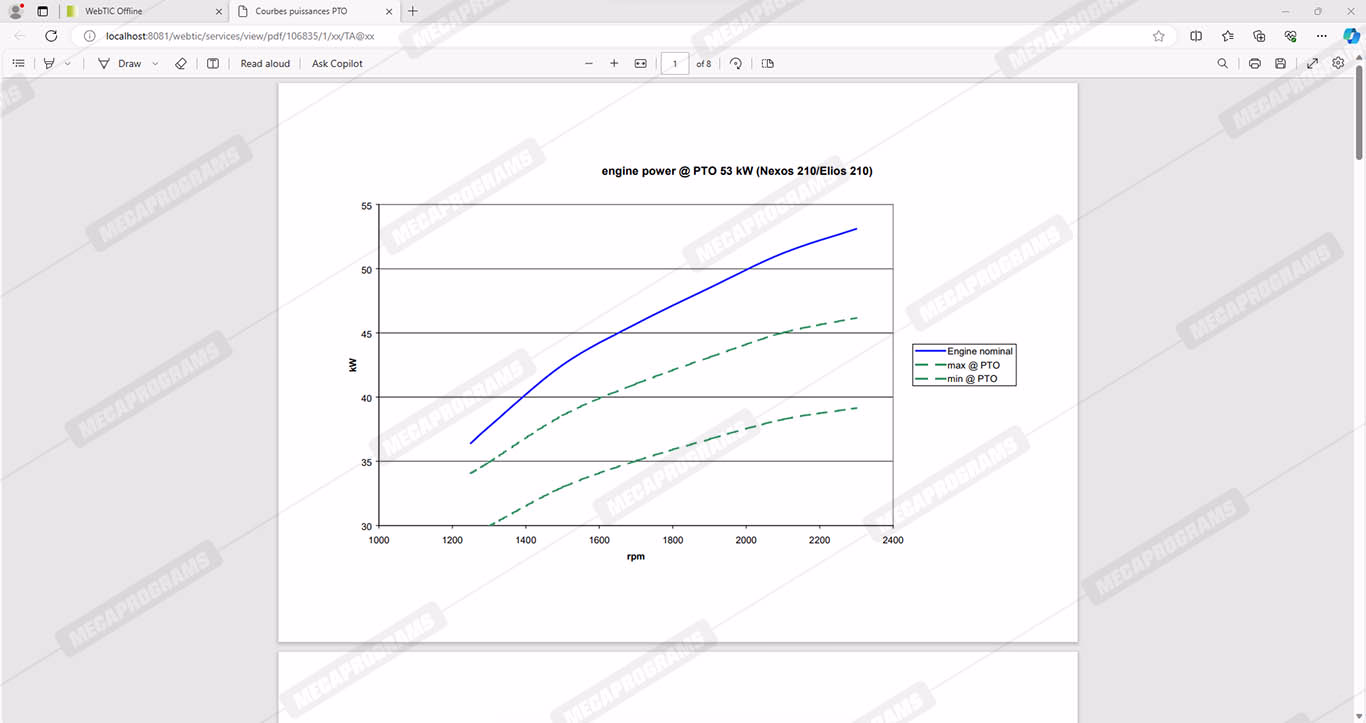Toggle the Add text tool
Image resolution: width=1366 pixels, height=723 pixels.
(213, 63)
